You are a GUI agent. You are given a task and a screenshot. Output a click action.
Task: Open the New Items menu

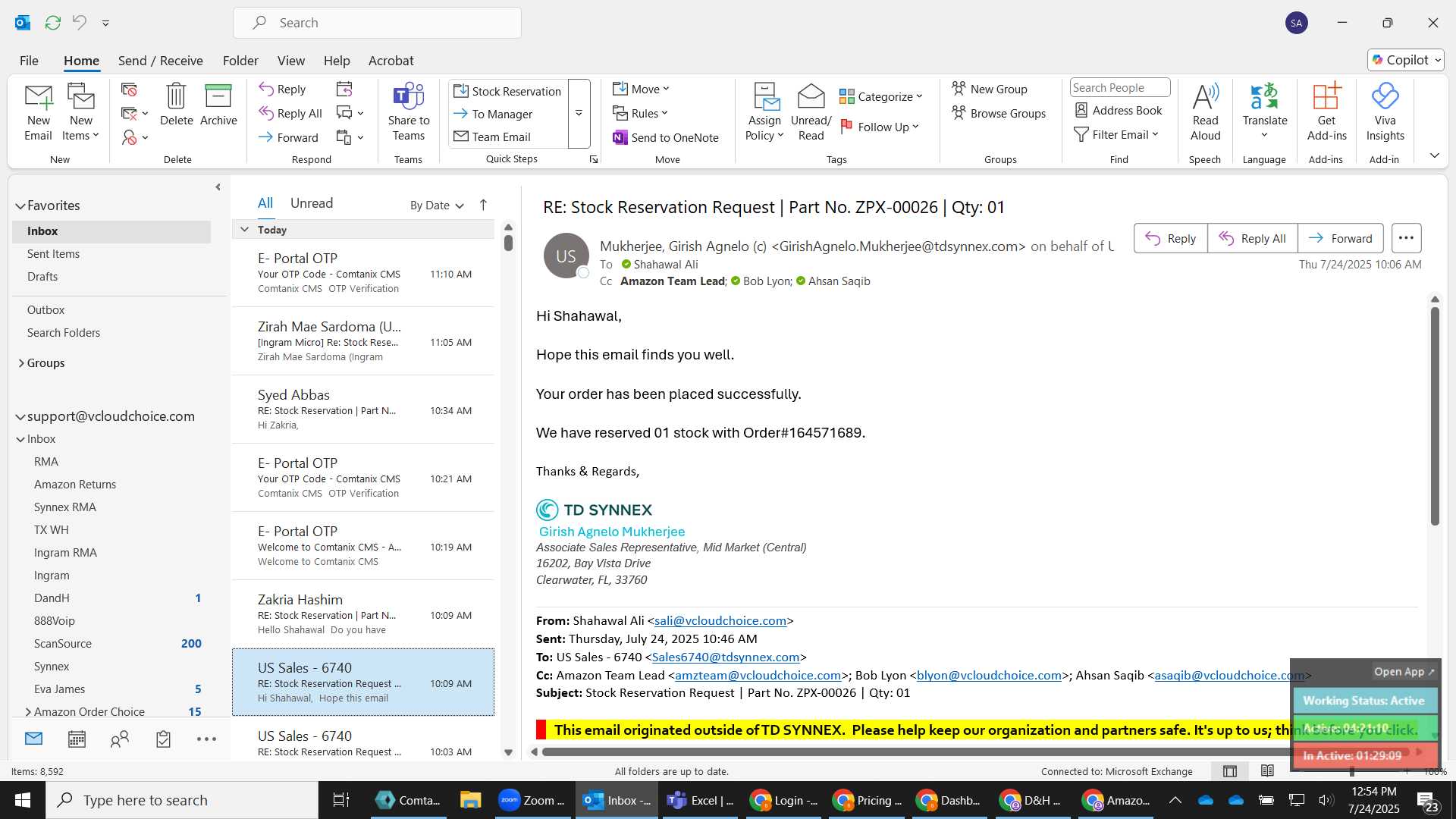80,112
